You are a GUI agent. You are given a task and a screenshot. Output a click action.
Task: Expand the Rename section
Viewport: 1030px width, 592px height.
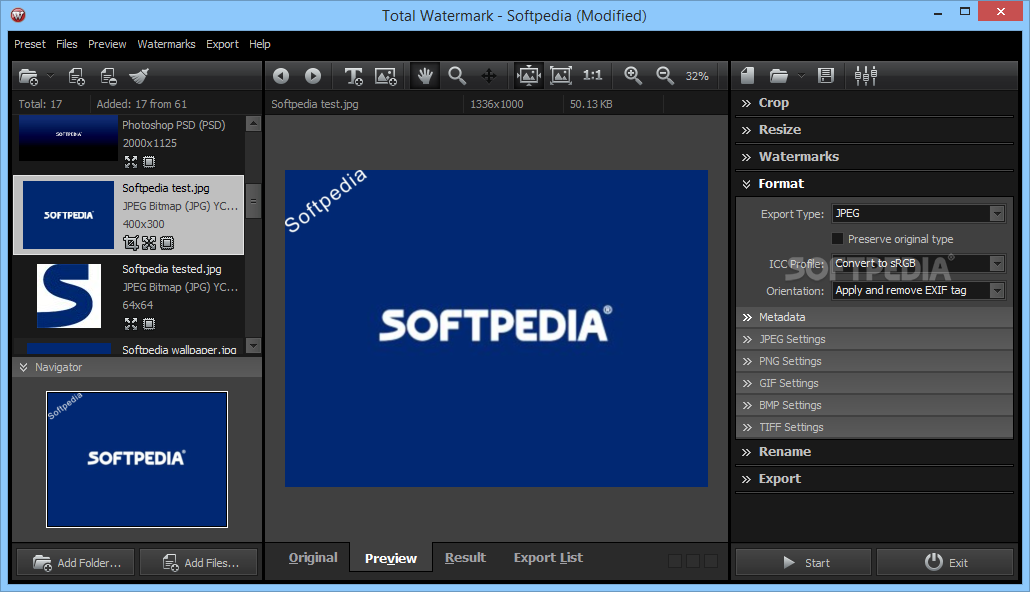coord(874,452)
